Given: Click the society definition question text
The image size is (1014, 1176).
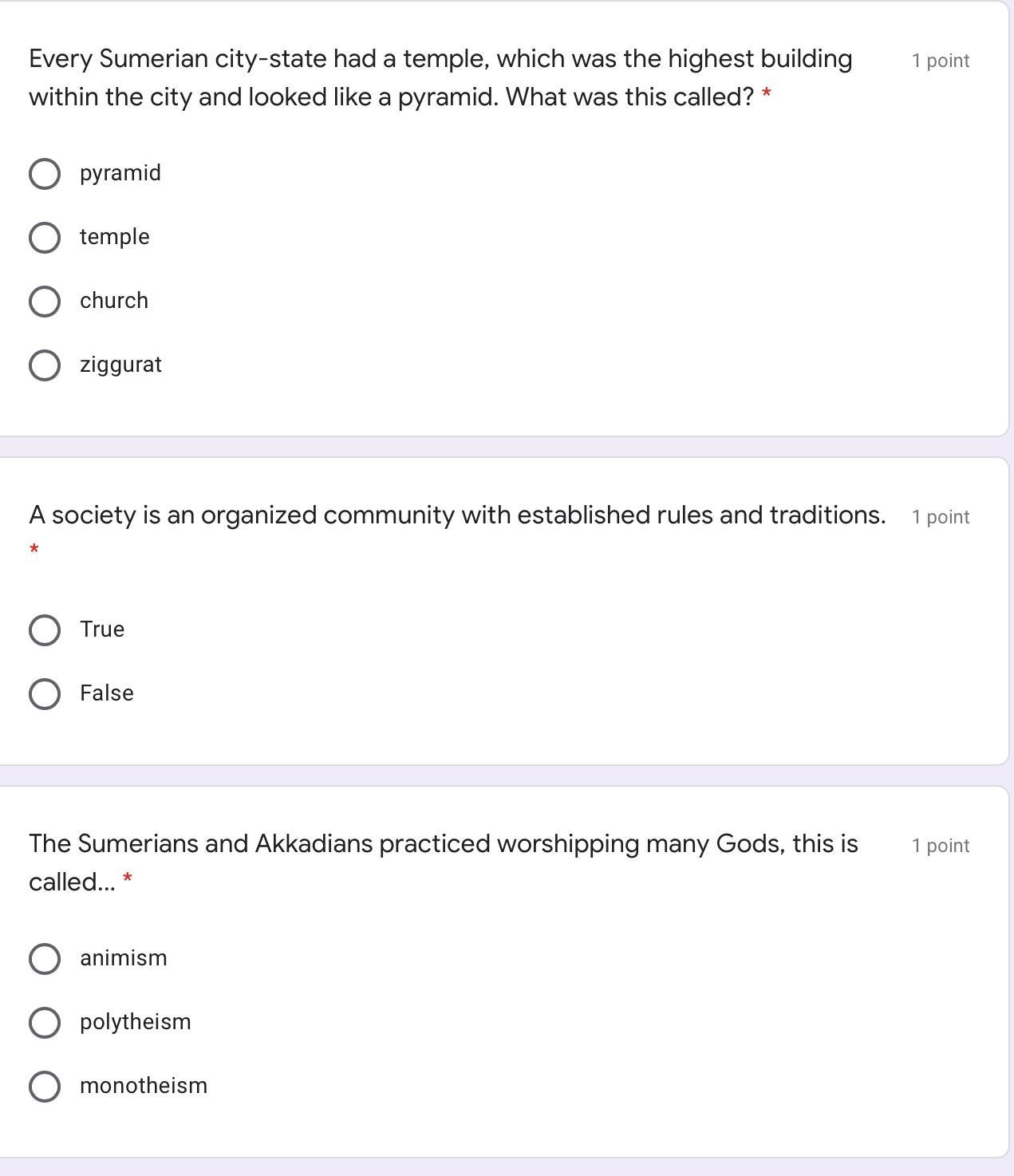Looking at the screenshot, I should [x=456, y=515].
